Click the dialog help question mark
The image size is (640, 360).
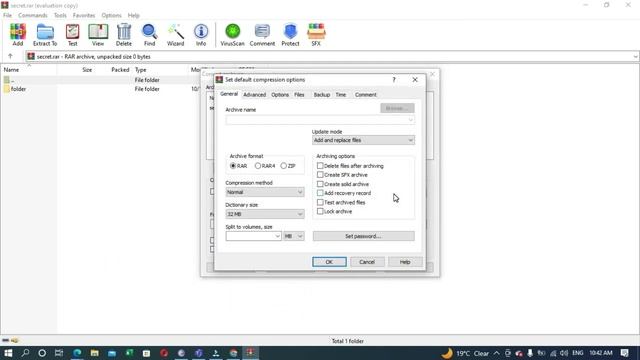(394, 80)
